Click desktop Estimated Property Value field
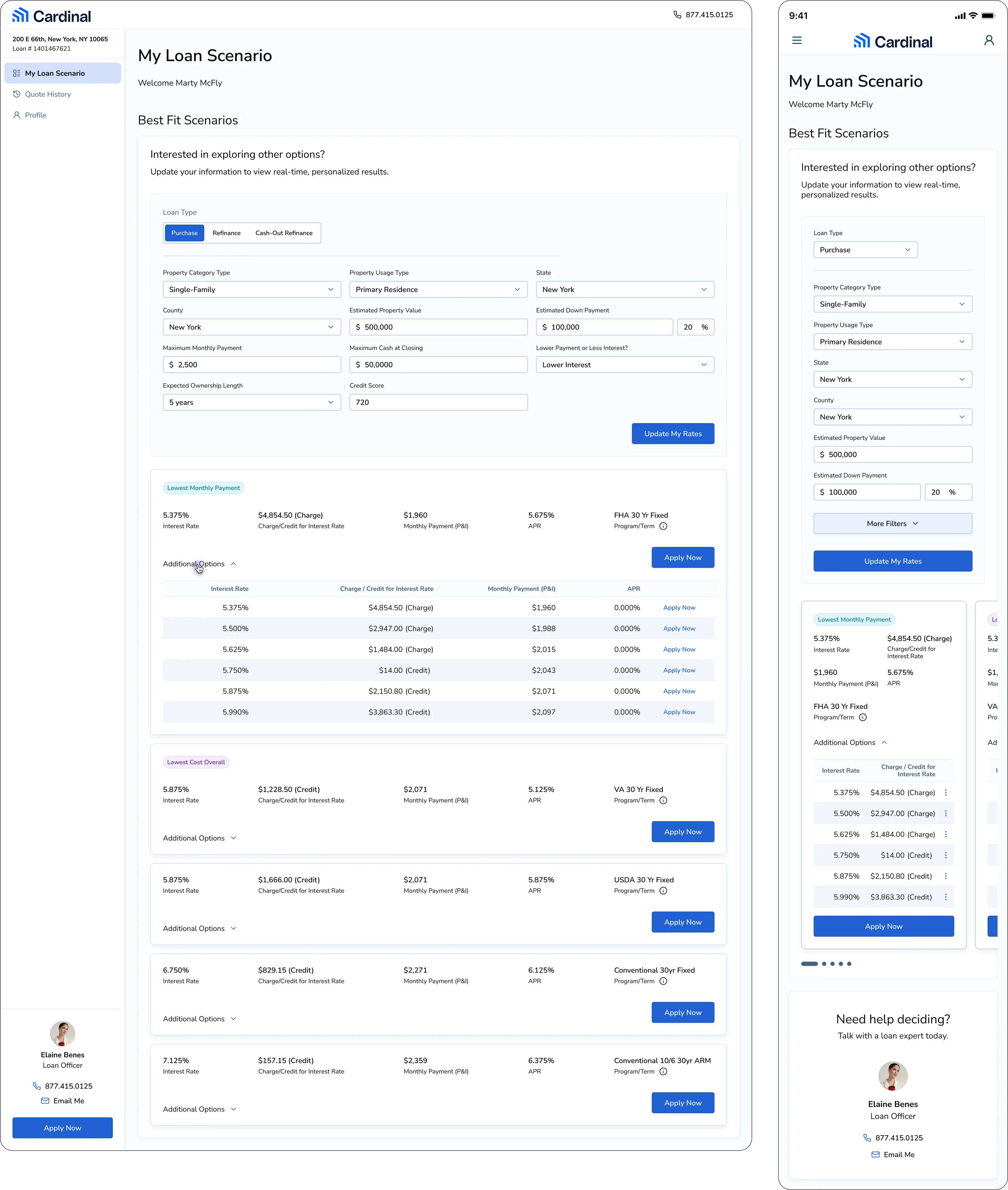Viewport: 1008px width, 1190px height. click(x=438, y=327)
